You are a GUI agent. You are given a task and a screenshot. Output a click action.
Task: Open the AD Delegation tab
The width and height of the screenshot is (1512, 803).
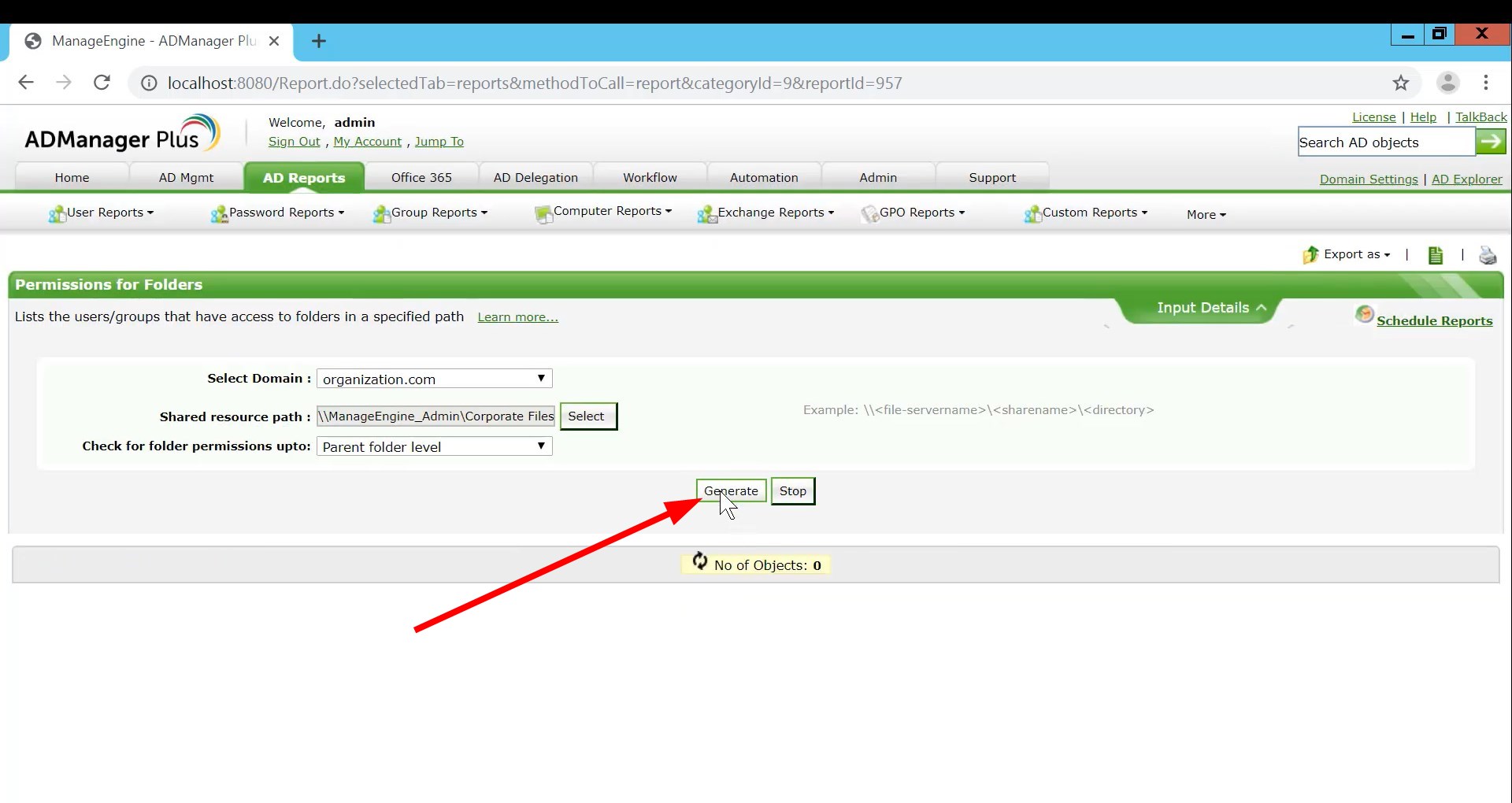click(x=535, y=176)
